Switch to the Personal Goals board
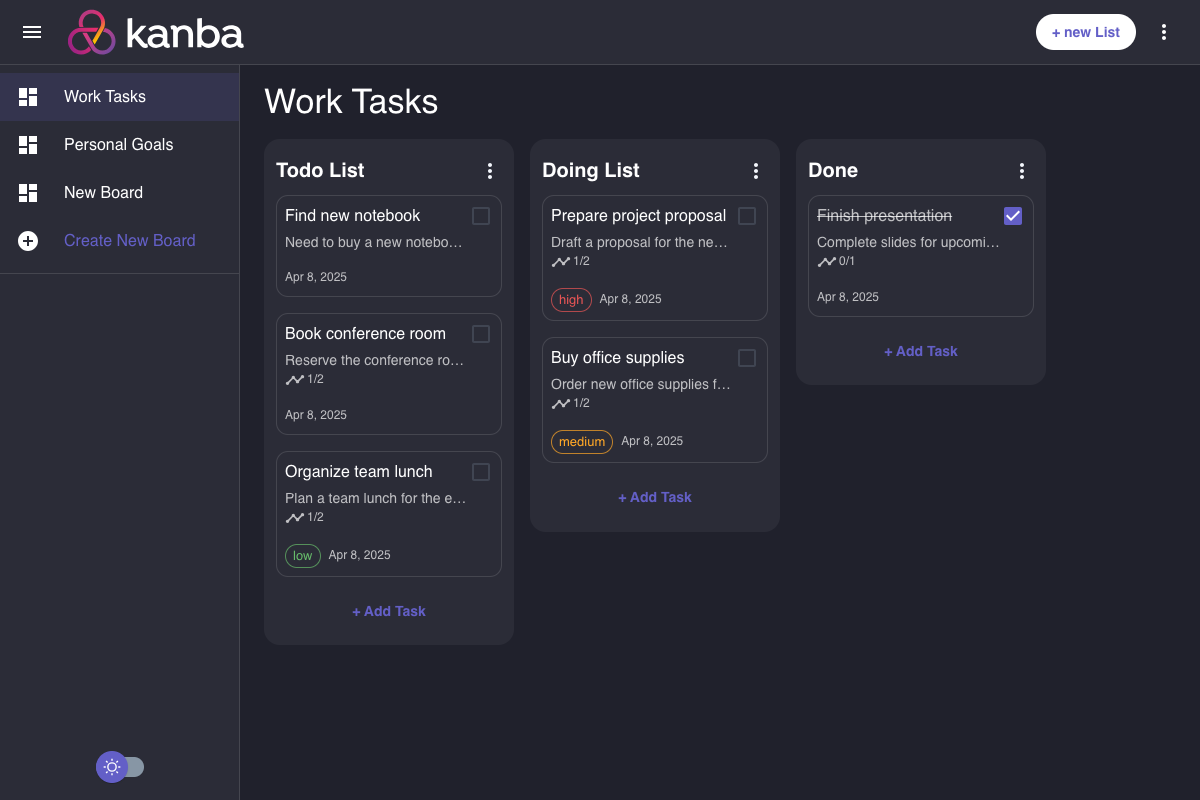Viewport: 1200px width, 800px height. coord(119,145)
